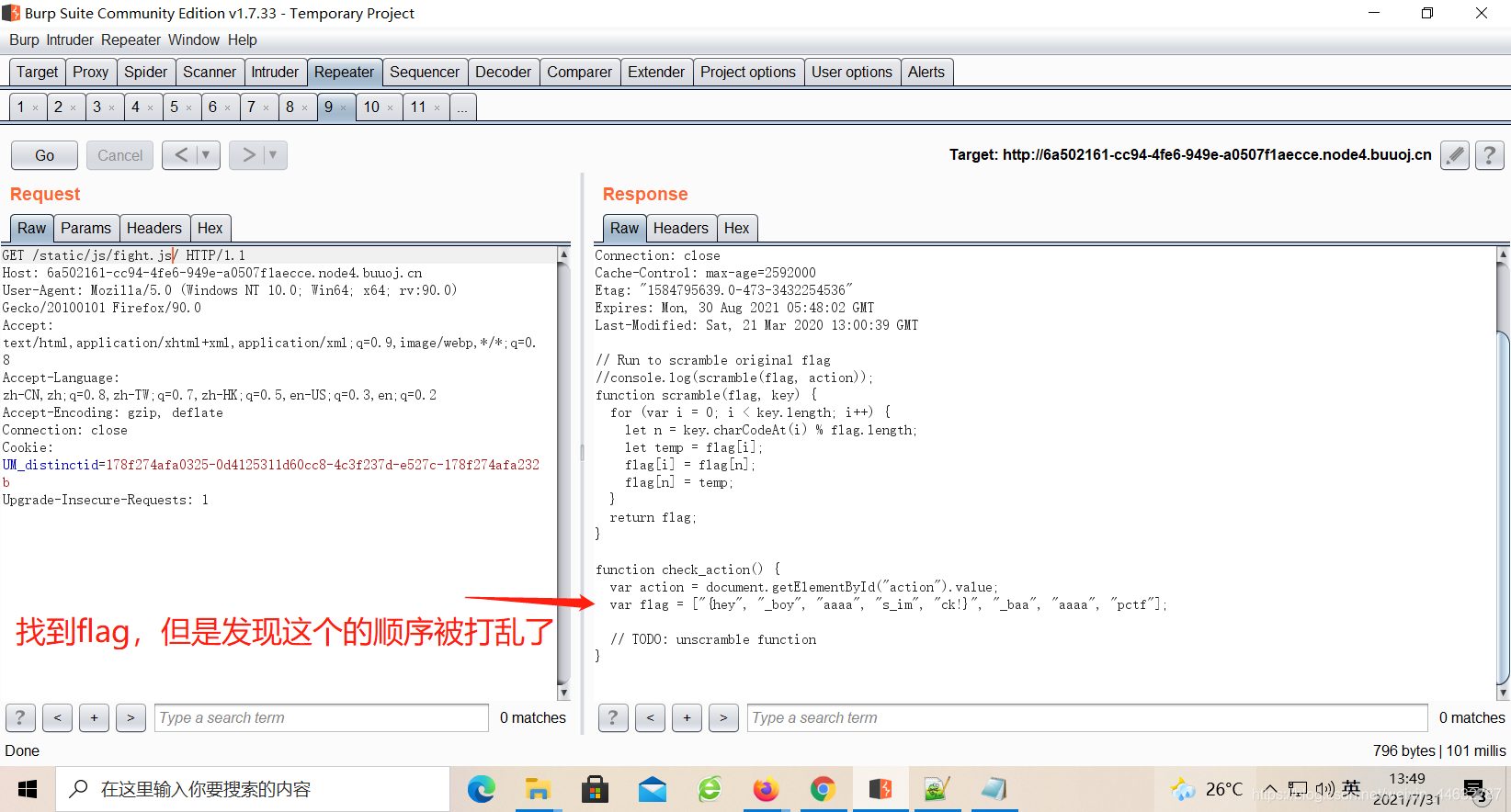Select the Response Headers tab
This screenshot has width=1511, height=812.
point(681,228)
